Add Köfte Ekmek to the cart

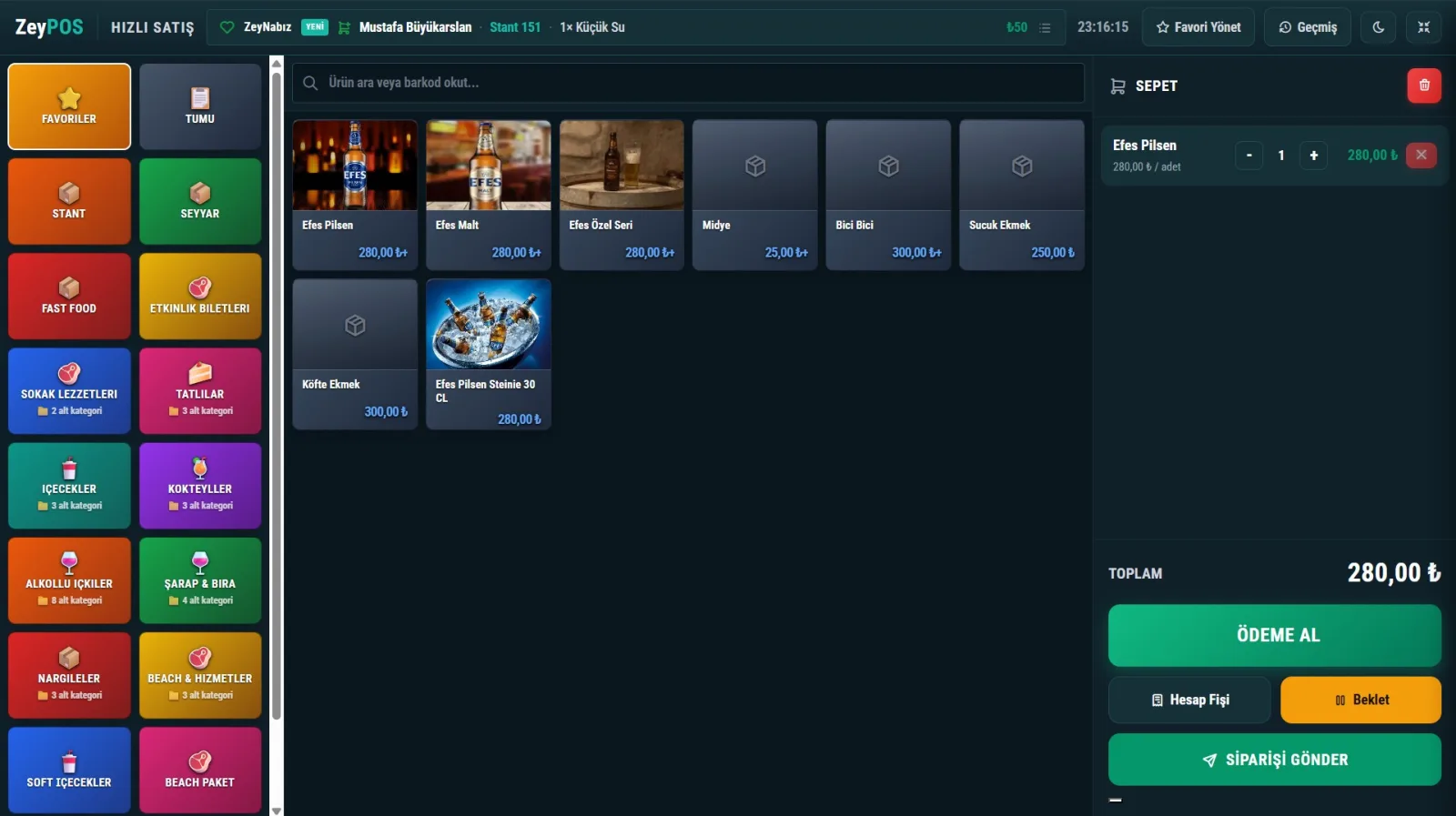[355, 354]
